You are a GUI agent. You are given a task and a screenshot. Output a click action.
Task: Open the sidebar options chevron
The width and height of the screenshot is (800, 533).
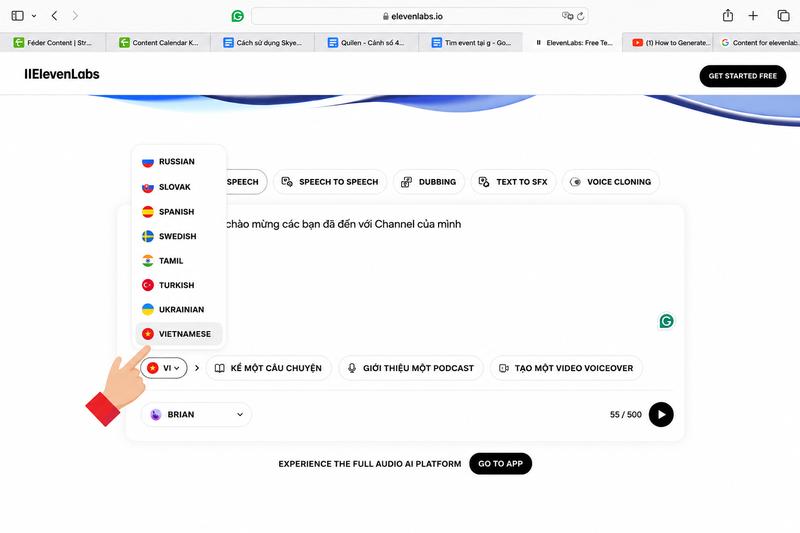[34, 16]
